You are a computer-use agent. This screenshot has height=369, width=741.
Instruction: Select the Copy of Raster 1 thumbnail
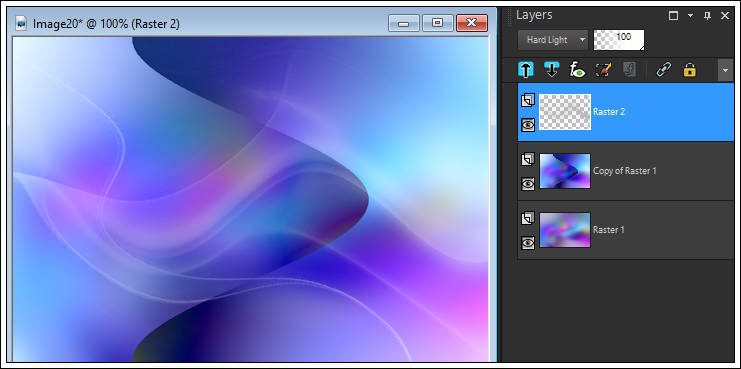coord(565,171)
